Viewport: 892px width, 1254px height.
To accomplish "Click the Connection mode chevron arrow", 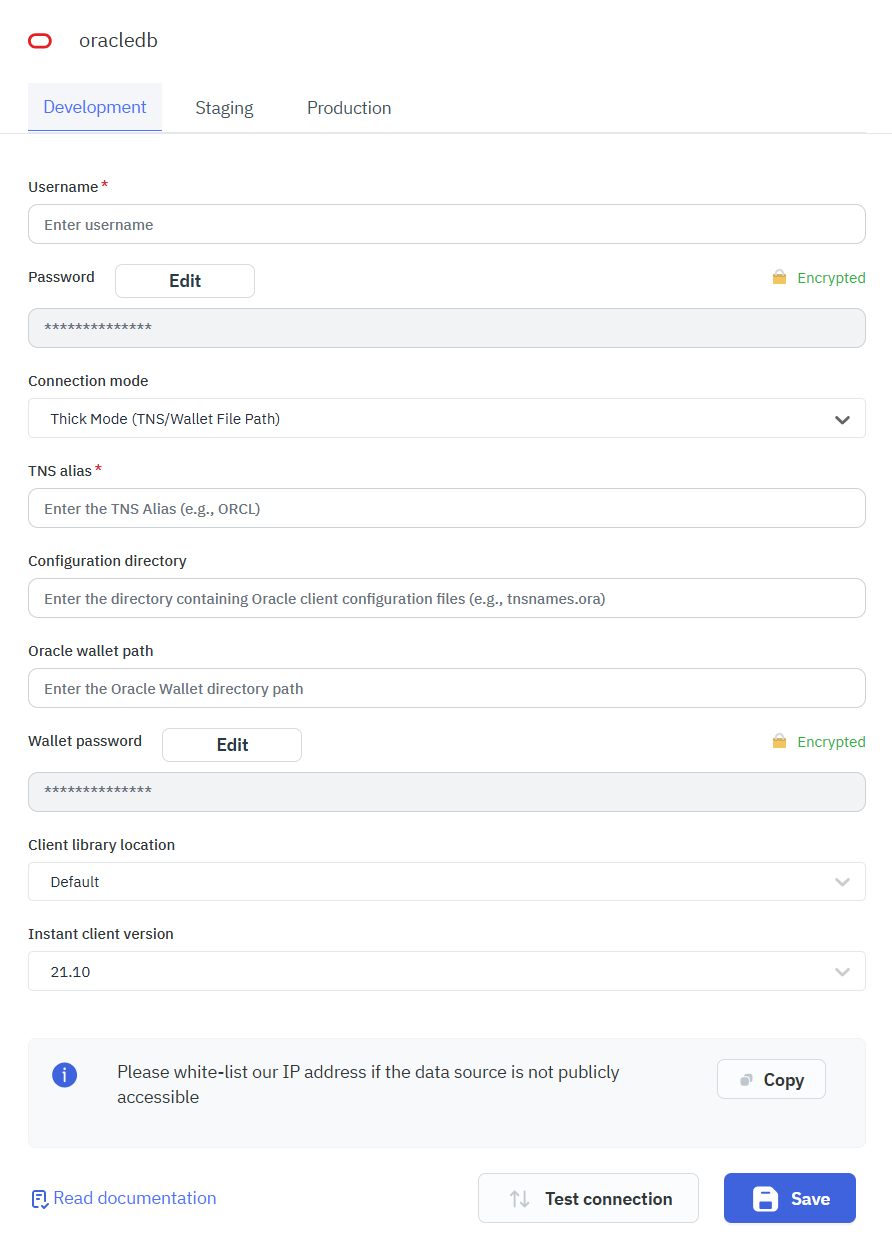I will pyautogui.click(x=842, y=420).
